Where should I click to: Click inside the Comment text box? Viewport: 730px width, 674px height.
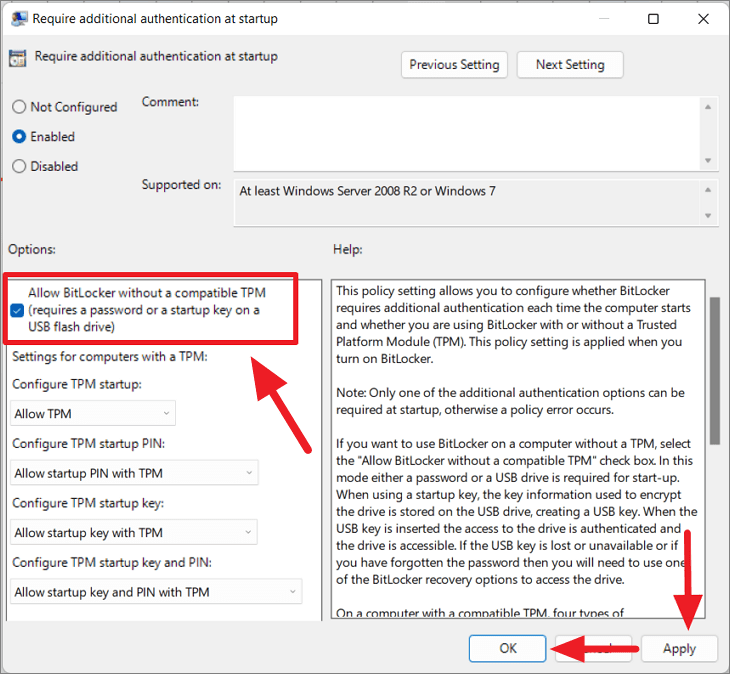point(466,134)
